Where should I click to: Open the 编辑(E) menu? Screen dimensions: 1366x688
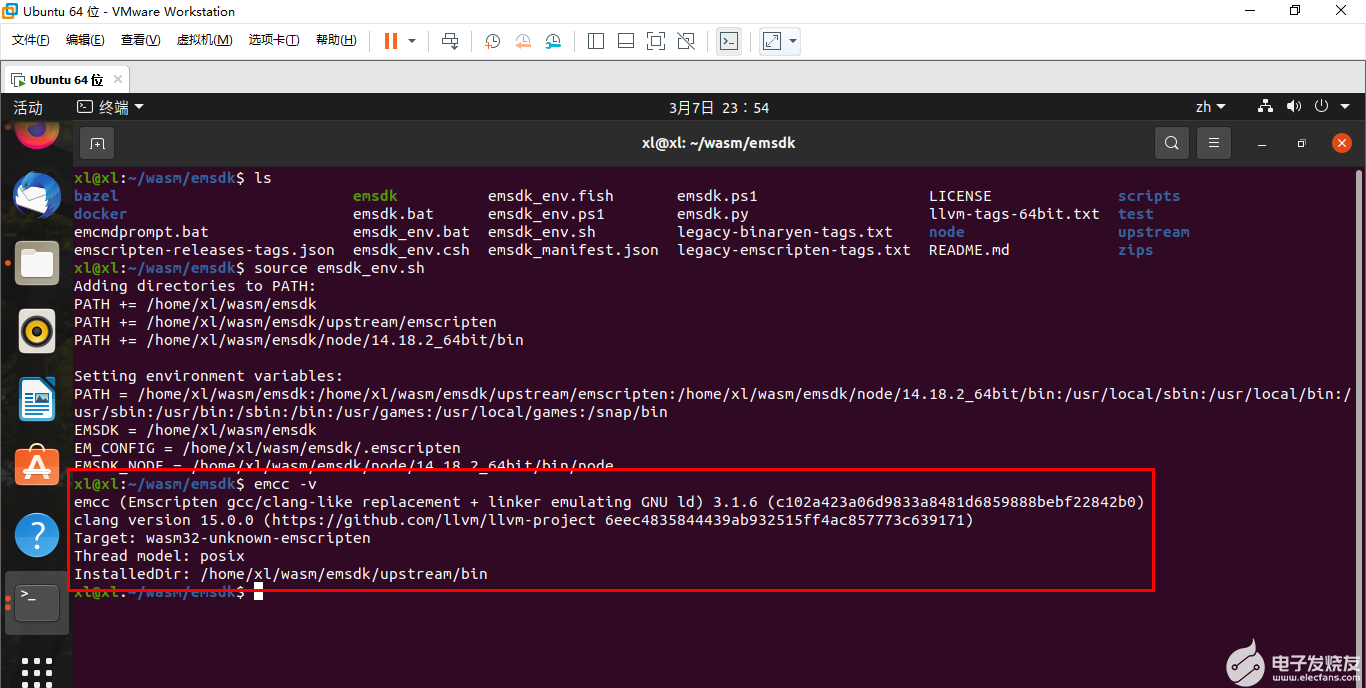coord(85,40)
